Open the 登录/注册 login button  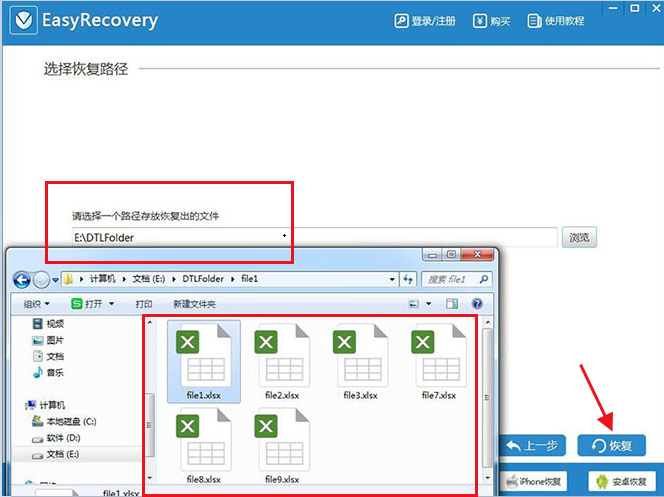click(425, 21)
